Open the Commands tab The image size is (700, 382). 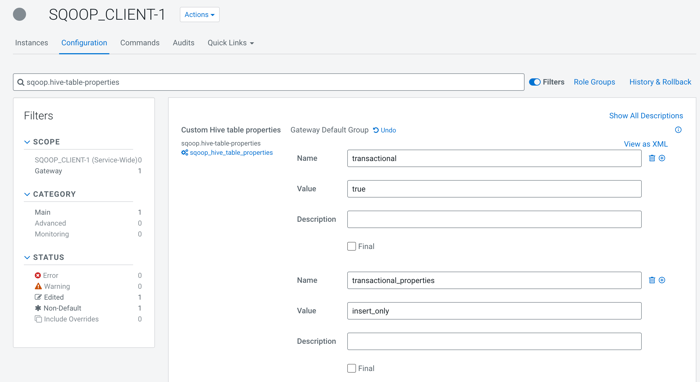pyautogui.click(x=140, y=43)
